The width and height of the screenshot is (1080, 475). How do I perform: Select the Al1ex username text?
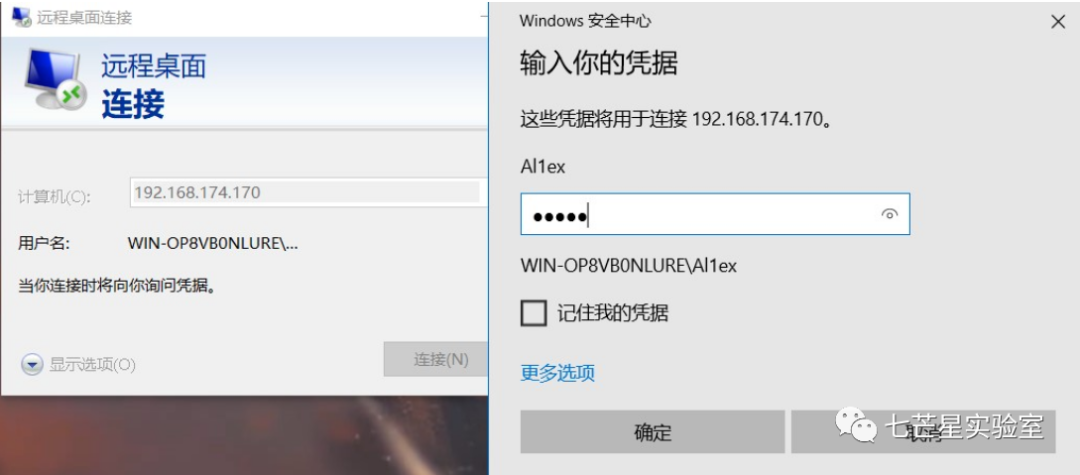tap(543, 166)
